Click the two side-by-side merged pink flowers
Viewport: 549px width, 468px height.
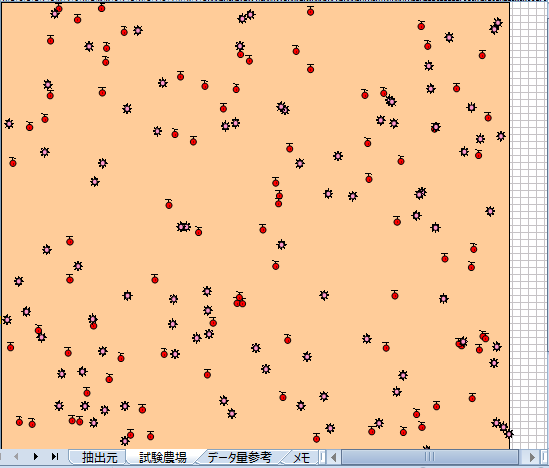[x=183, y=227]
